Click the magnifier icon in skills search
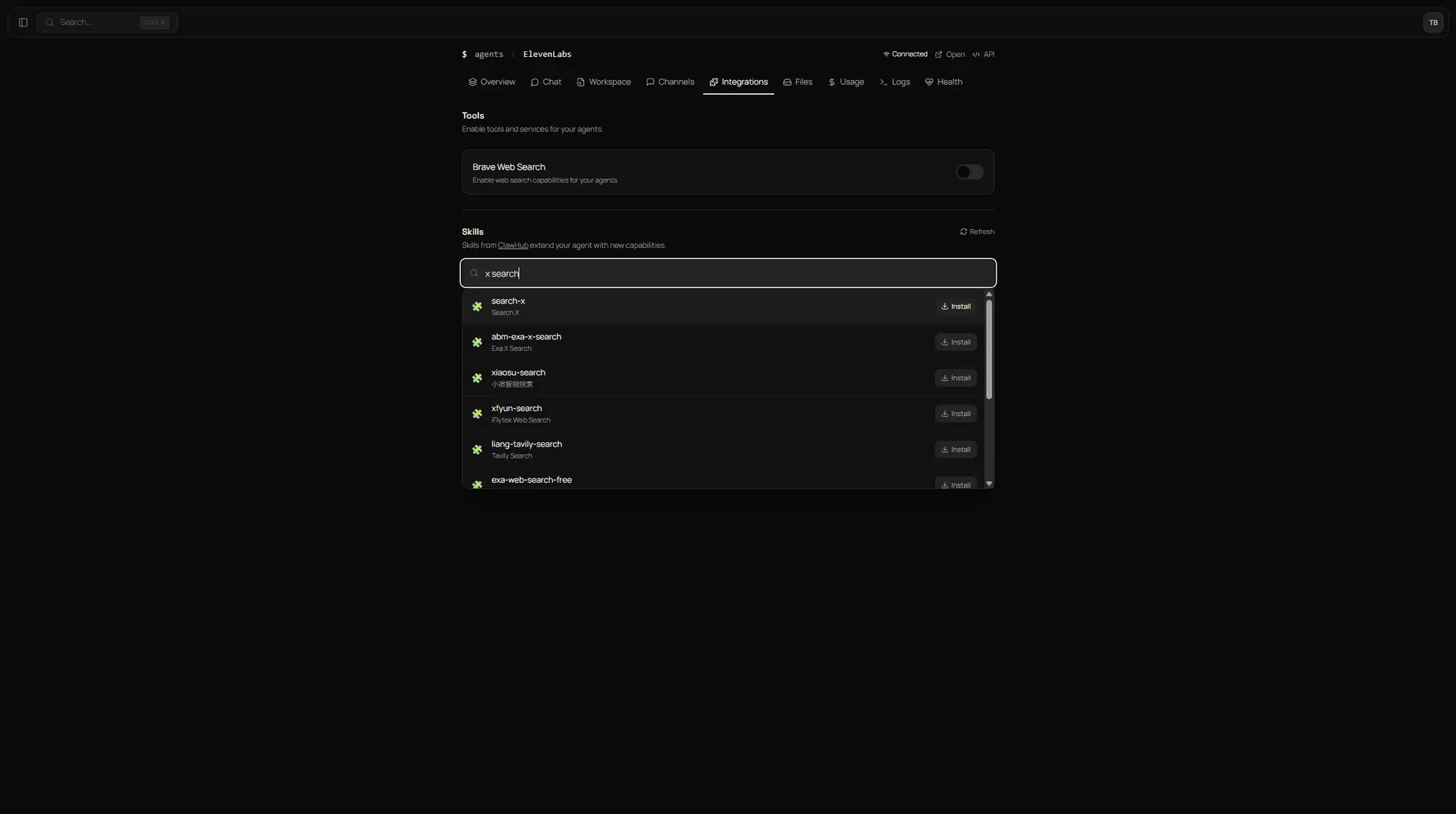1456x814 pixels. 474,273
